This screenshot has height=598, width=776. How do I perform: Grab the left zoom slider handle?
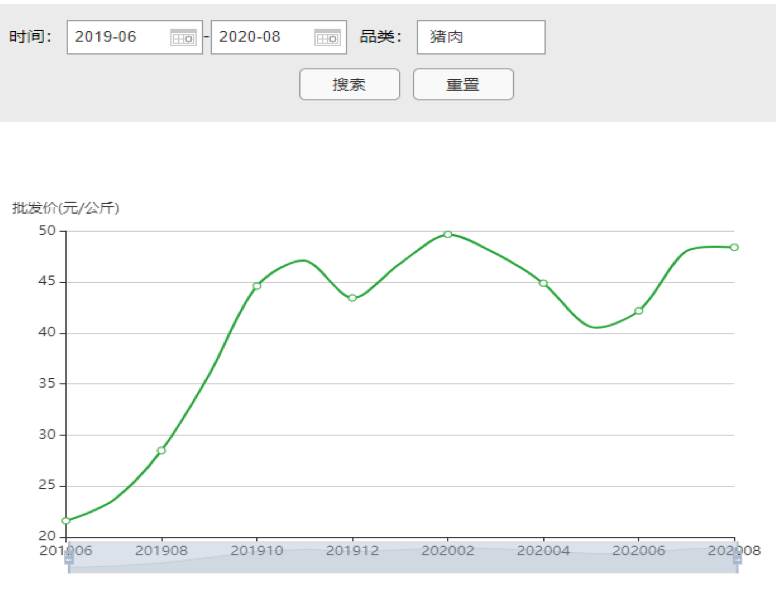(69, 557)
